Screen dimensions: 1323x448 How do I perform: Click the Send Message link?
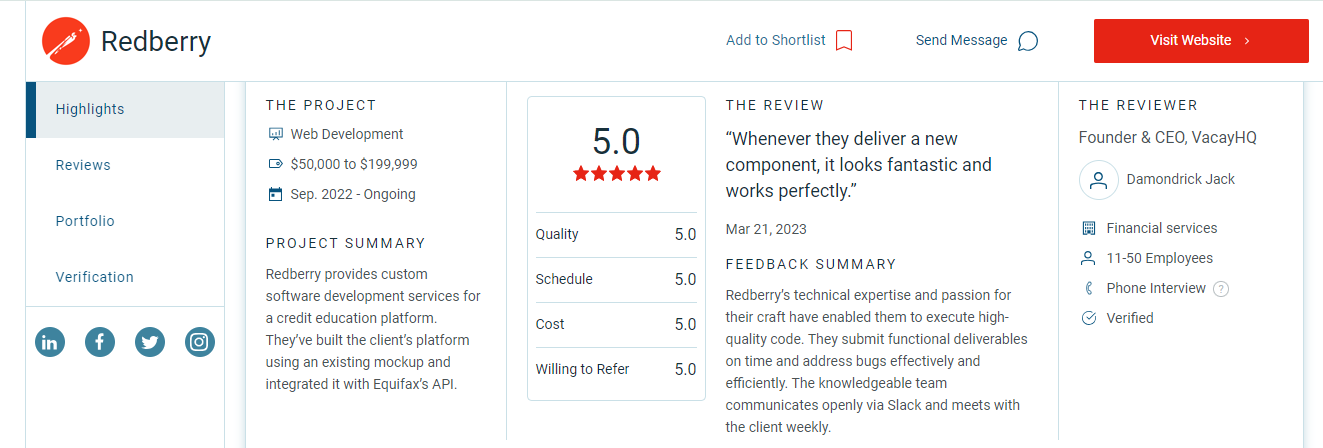(x=961, y=41)
